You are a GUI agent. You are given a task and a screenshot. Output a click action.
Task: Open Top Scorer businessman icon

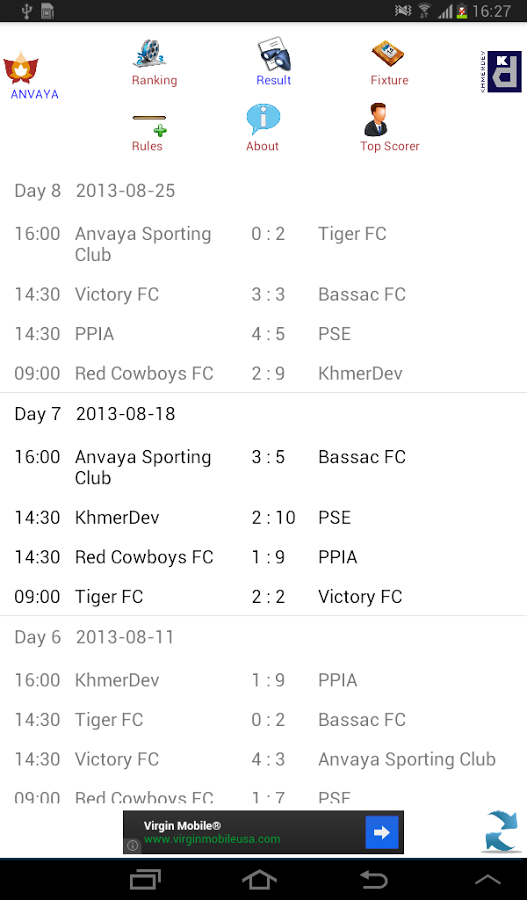[x=375, y=119]
